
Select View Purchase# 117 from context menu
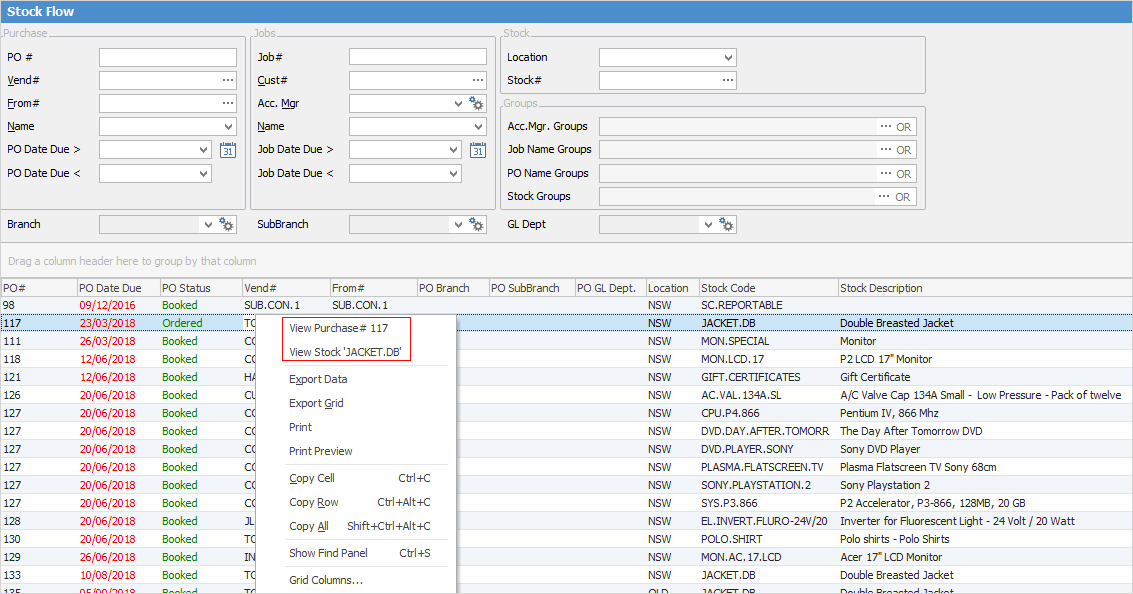[x=338, y=328]
